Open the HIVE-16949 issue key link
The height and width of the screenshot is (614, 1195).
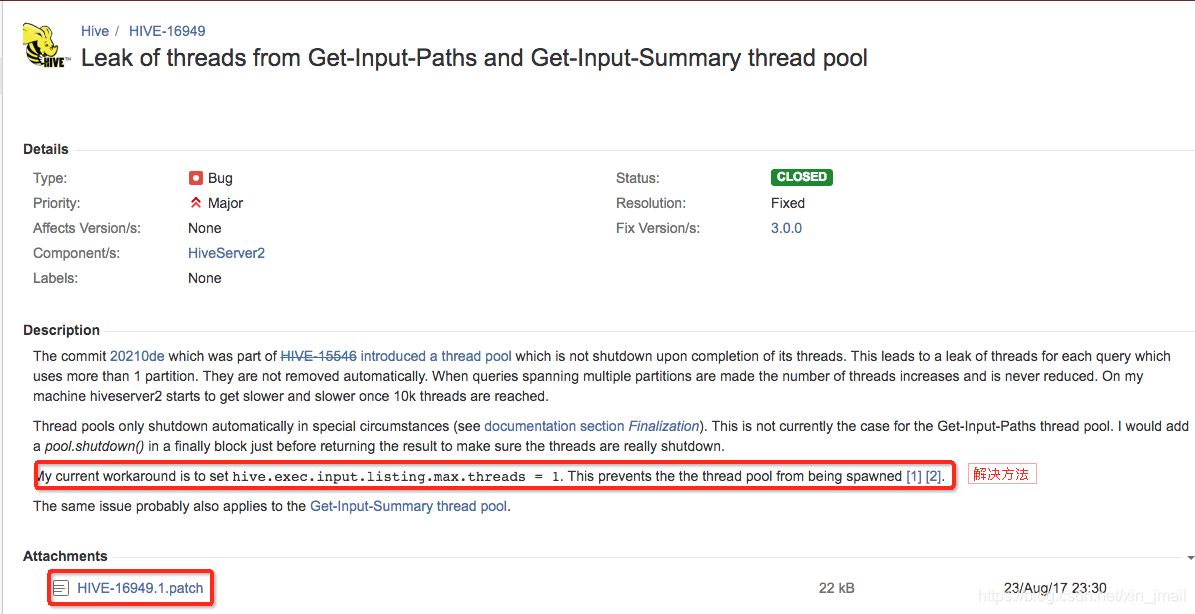167,31
